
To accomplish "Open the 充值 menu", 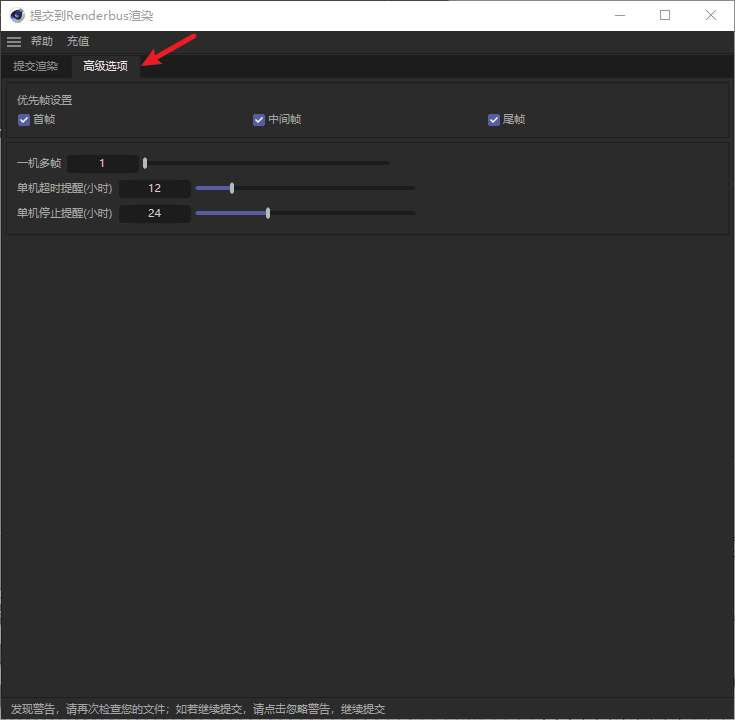I will pyautogui.click(x=78, y=42).
